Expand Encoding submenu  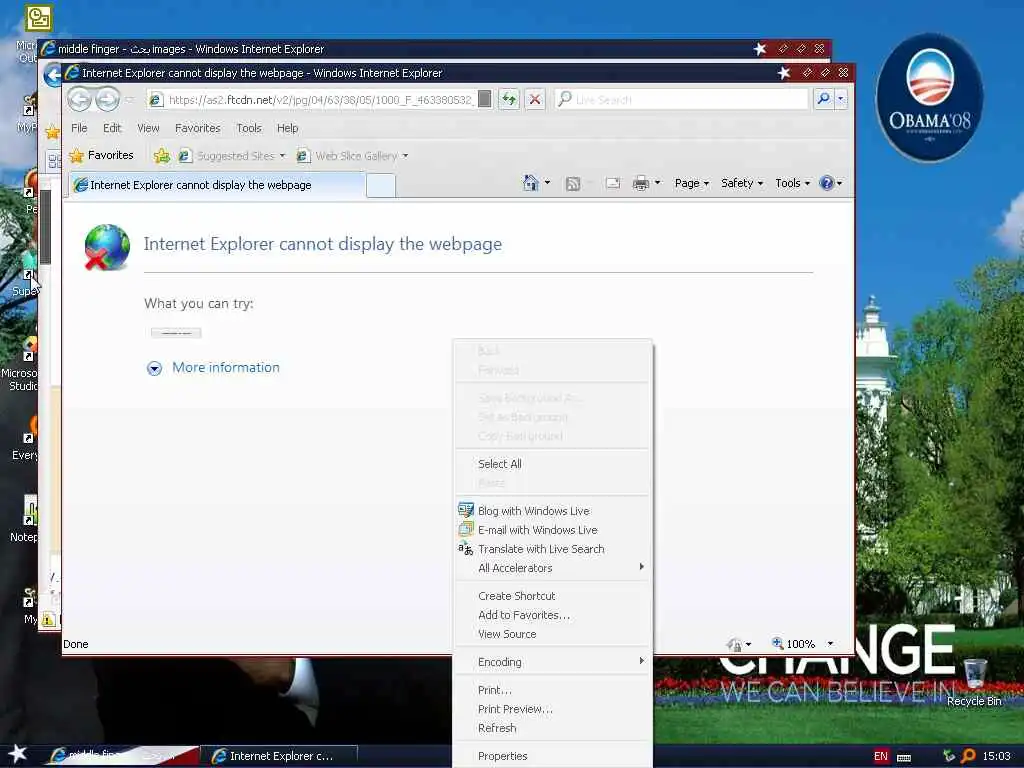552,662
